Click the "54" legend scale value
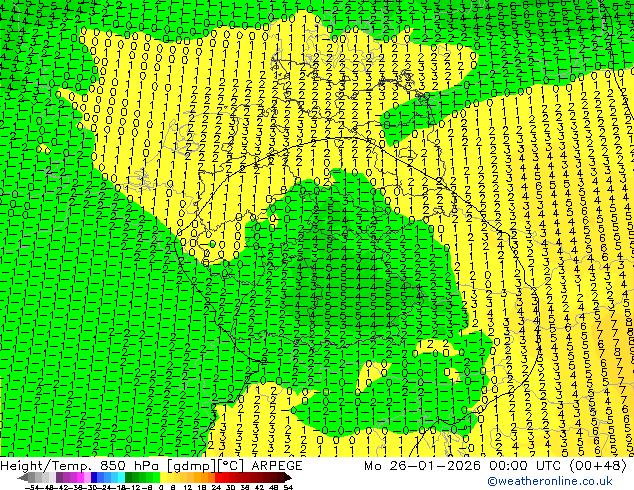 [x=288, y=487]
